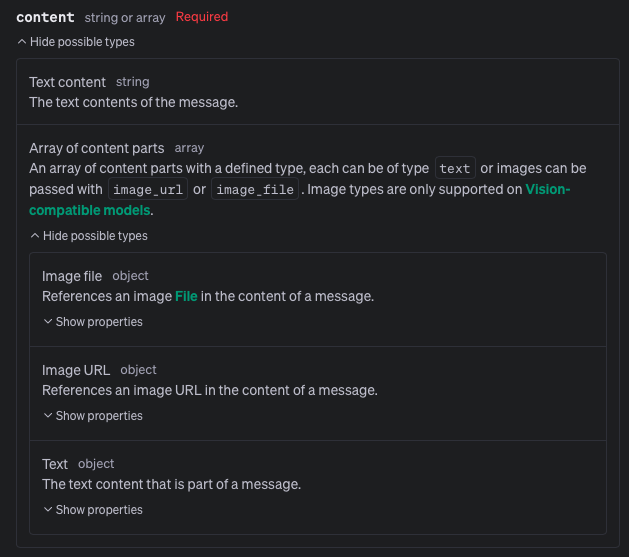Click the Image URL object heading
The image size is (629, 557).
point(76,370)
